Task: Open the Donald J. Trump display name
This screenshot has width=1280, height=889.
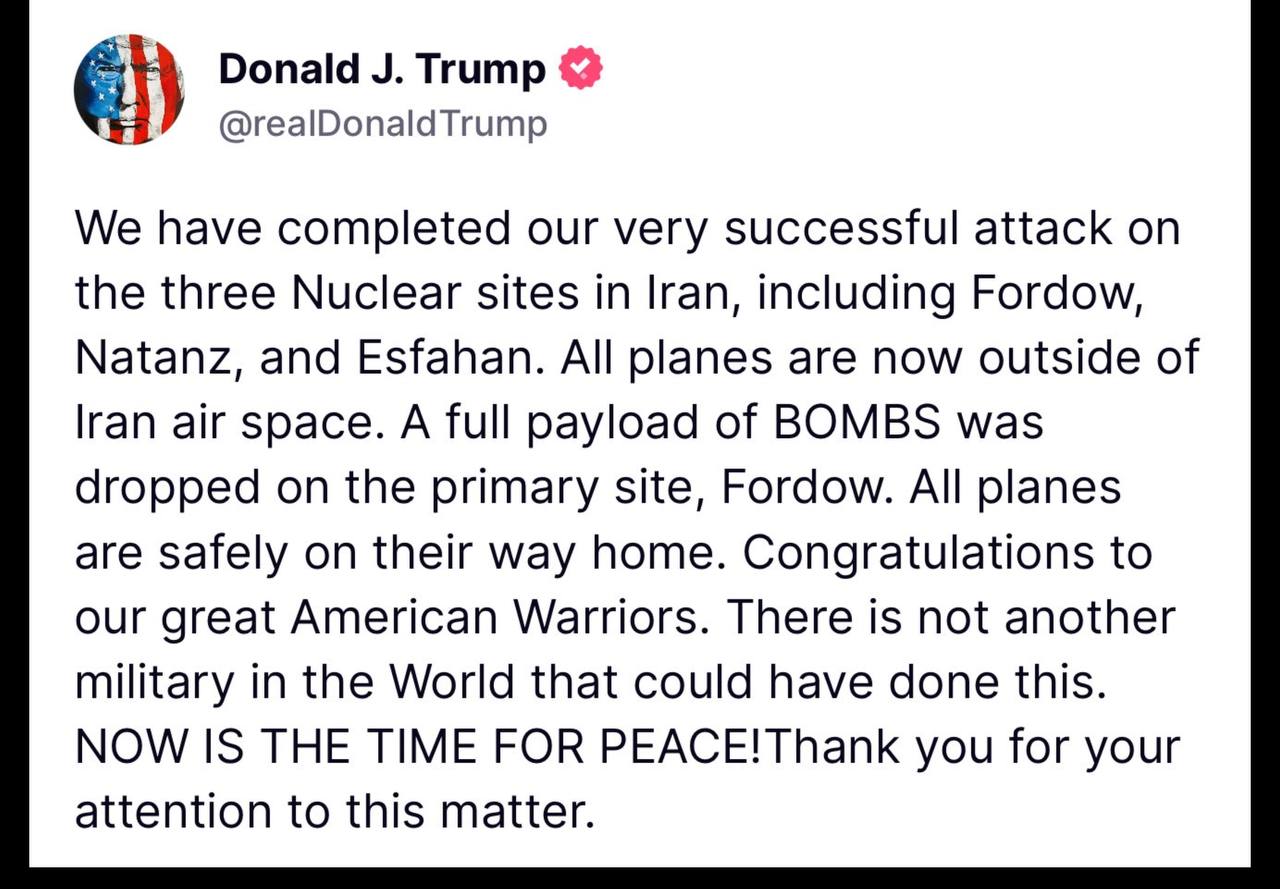Action: [382, 70]
